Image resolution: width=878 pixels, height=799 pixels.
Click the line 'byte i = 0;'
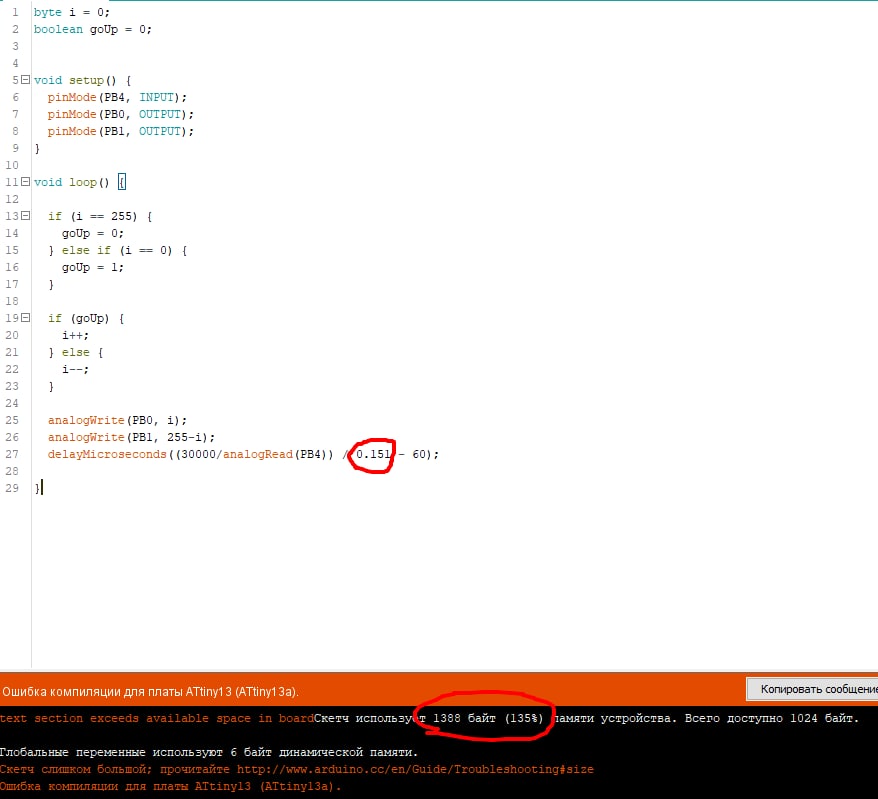(72, 12)
